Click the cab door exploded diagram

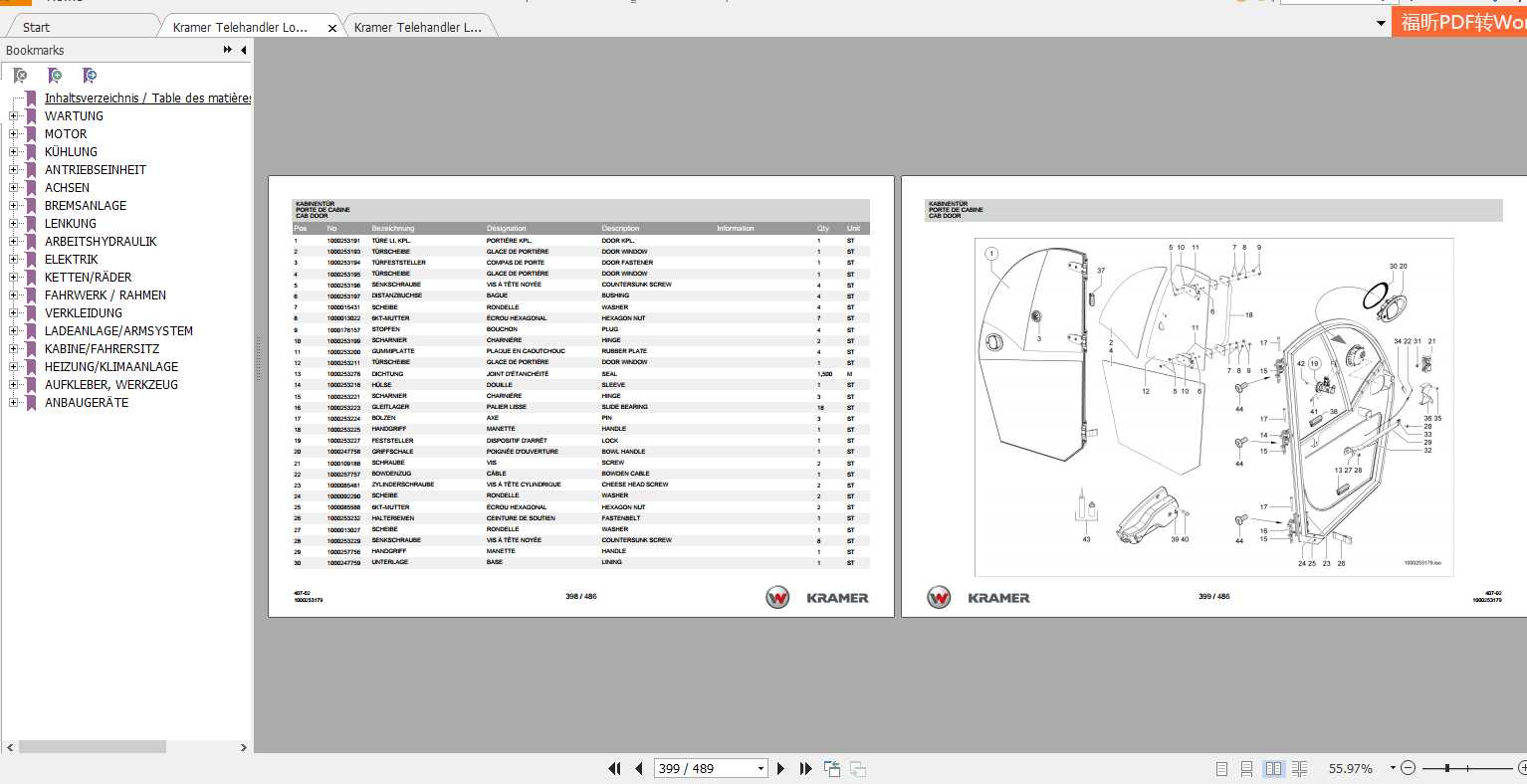[x=1213, y=407]
